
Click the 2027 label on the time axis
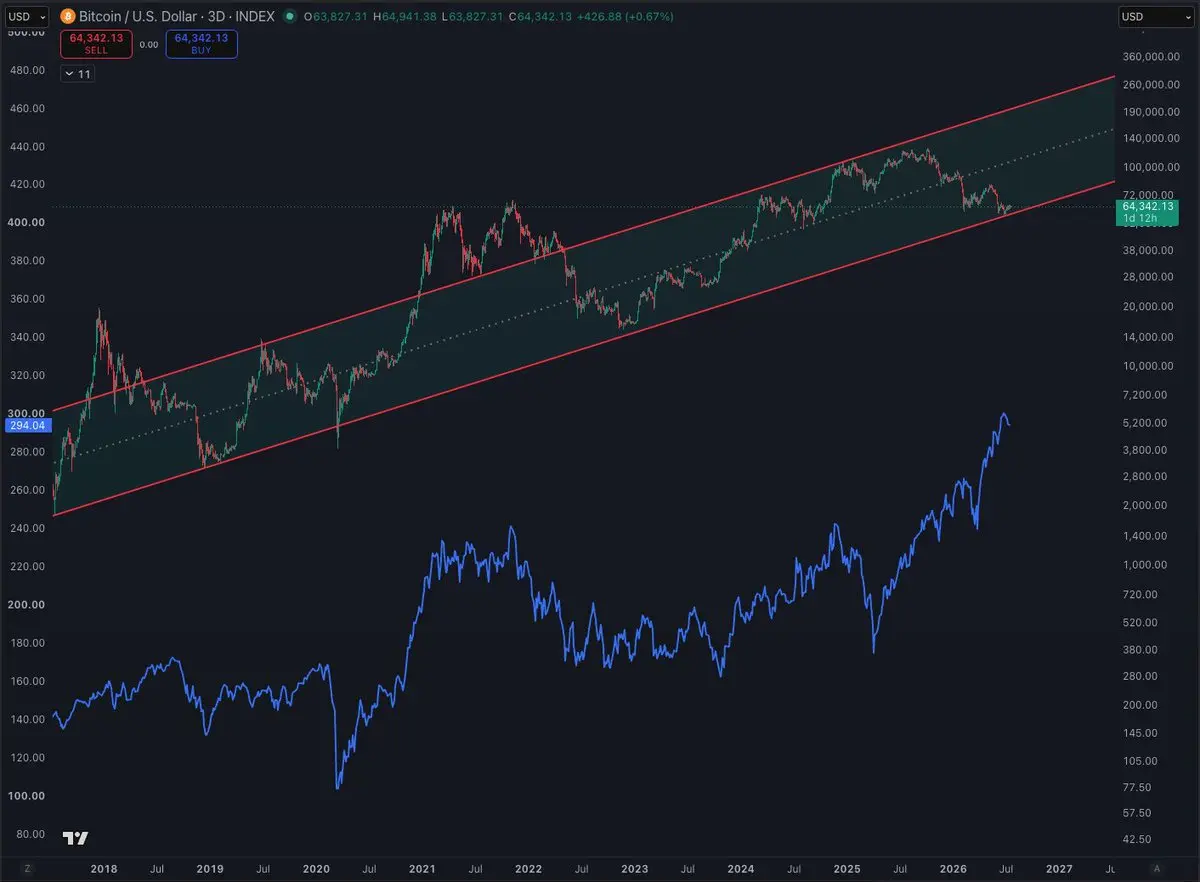(1059, 868)
